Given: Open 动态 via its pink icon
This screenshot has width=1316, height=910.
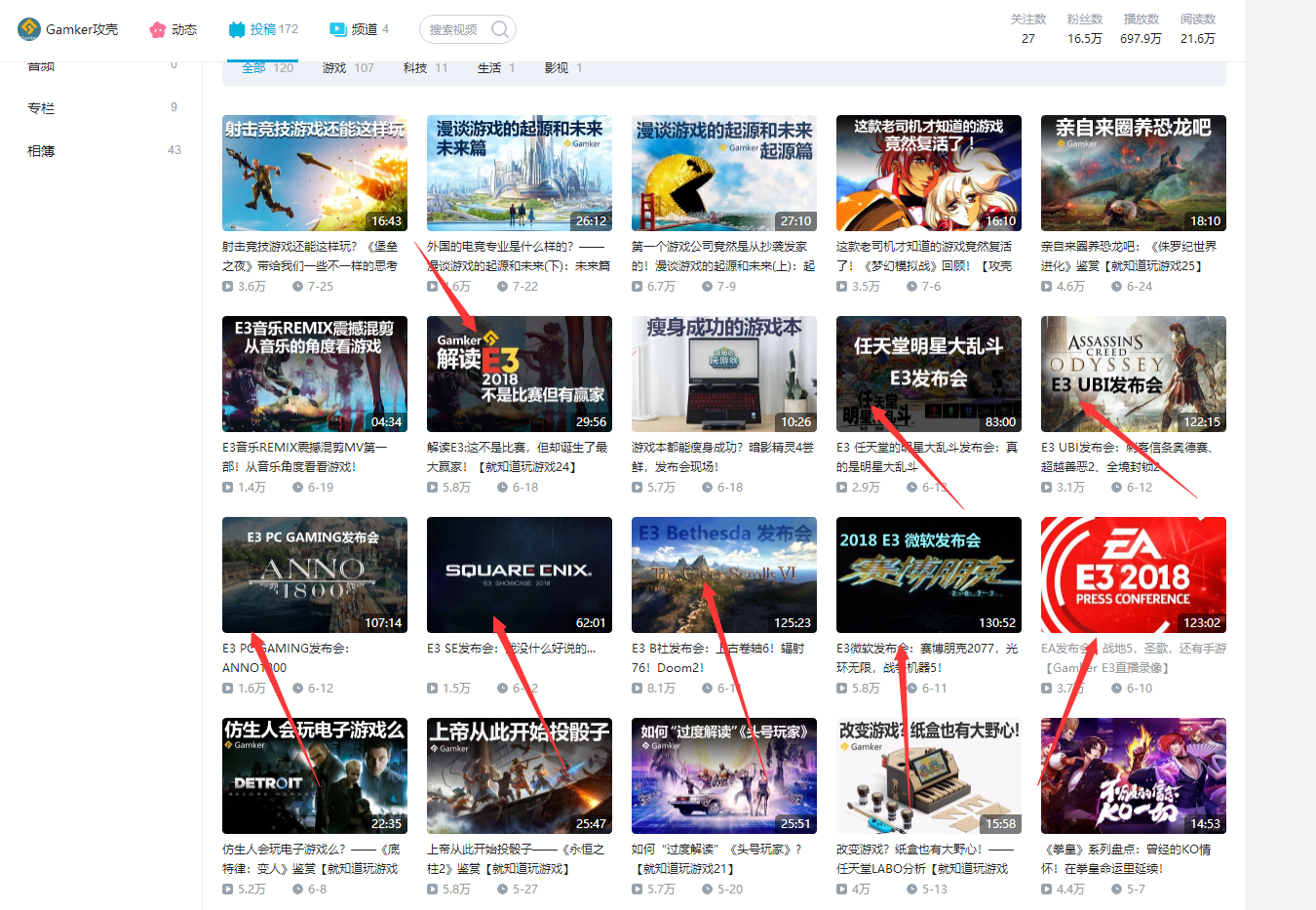Looking at the screenshot, I should (157, 29).
